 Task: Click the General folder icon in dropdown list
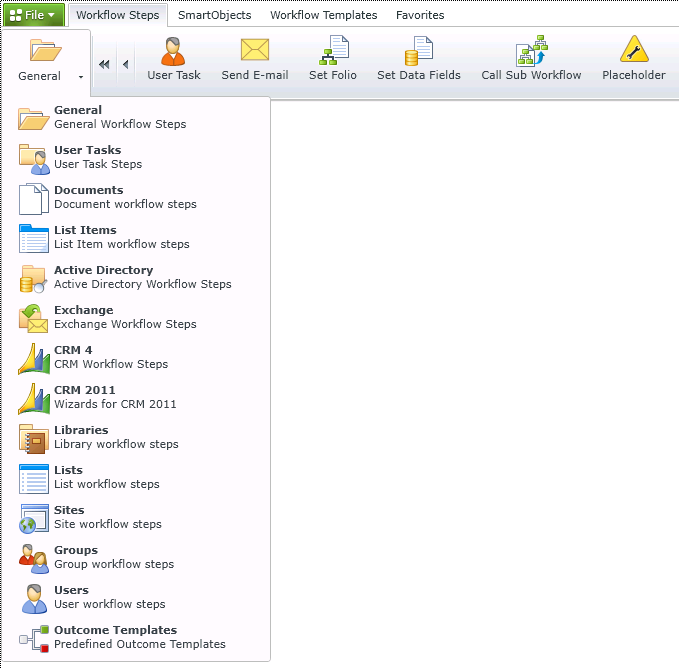[x=34, y=118]
